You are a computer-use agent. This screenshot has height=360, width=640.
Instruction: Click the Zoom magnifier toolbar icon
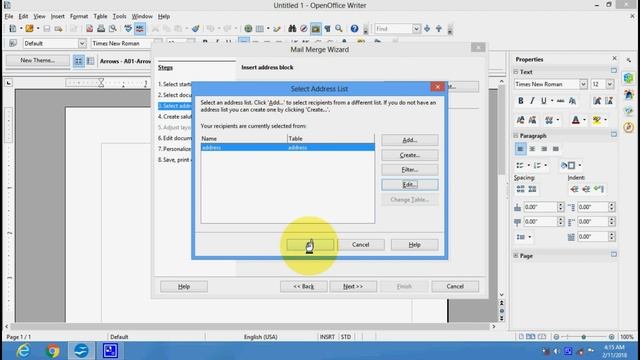[x=339, y=29]
